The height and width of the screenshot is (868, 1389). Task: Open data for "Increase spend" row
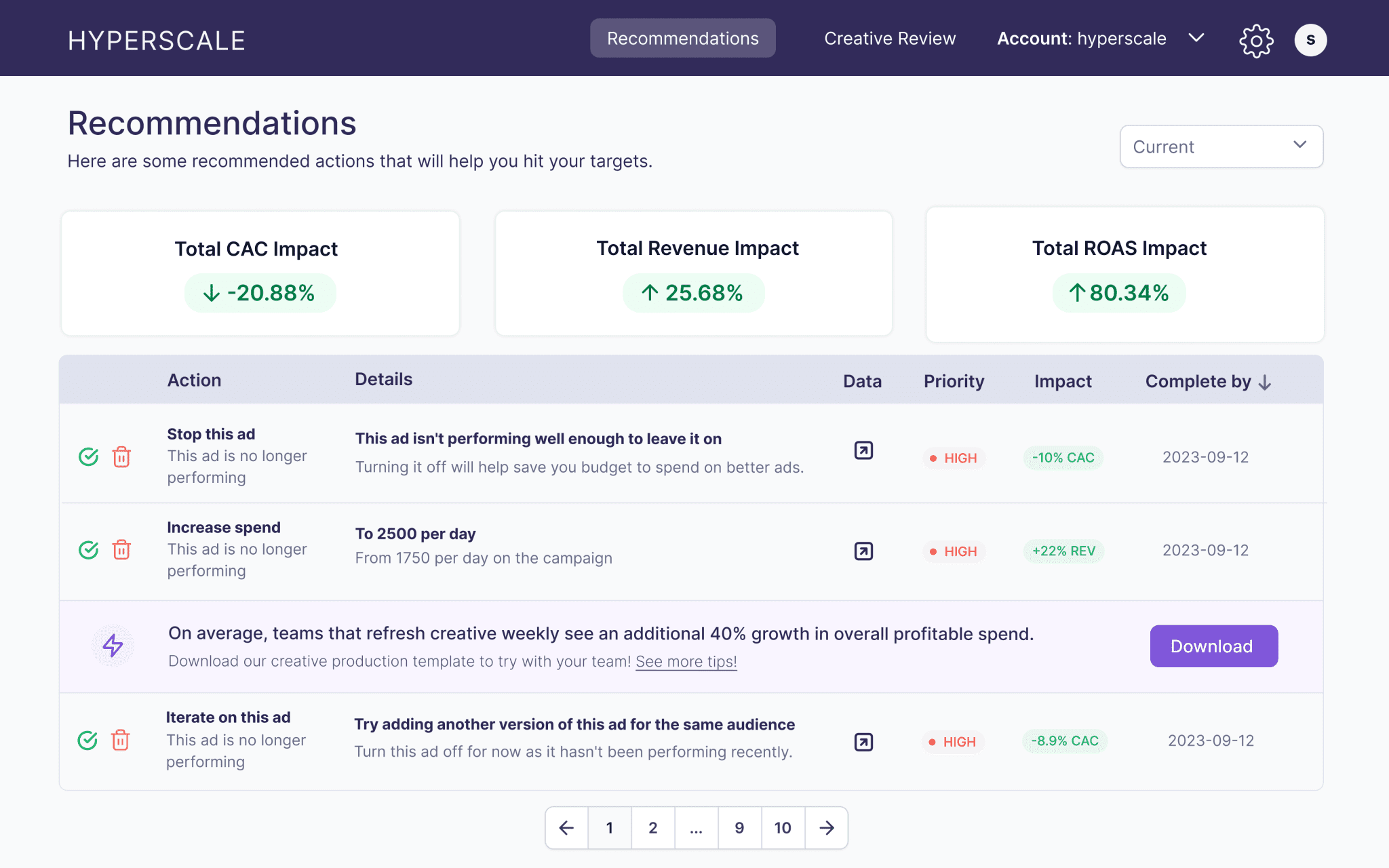[x=862, y=551]
